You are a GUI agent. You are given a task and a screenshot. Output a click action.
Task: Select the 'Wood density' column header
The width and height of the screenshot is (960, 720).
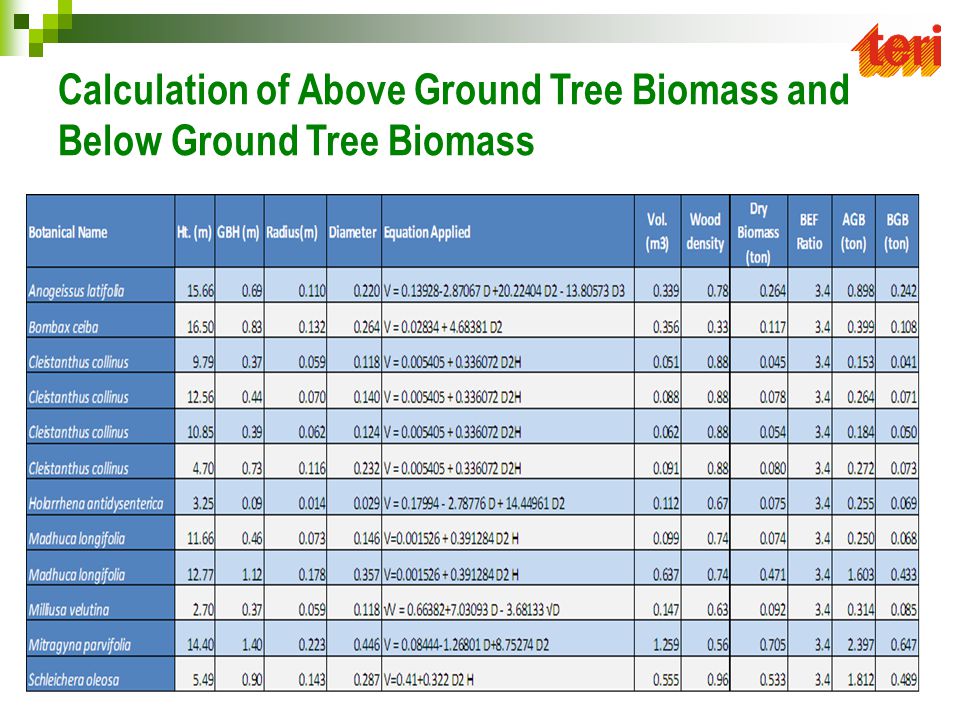click(x=705, y=231)
